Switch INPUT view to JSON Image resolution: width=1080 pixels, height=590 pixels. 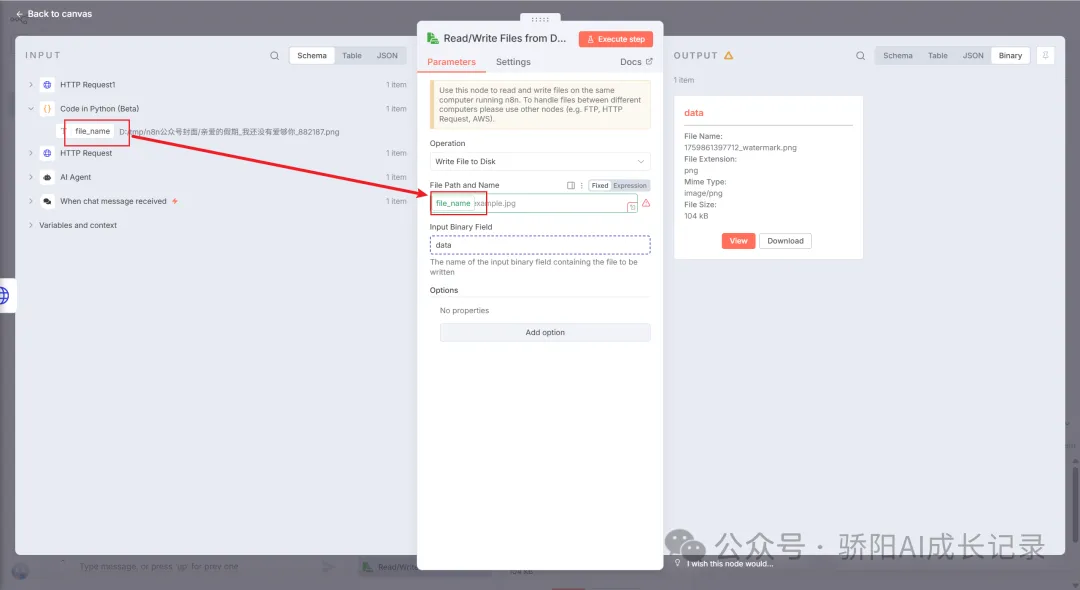pos(387,56)
